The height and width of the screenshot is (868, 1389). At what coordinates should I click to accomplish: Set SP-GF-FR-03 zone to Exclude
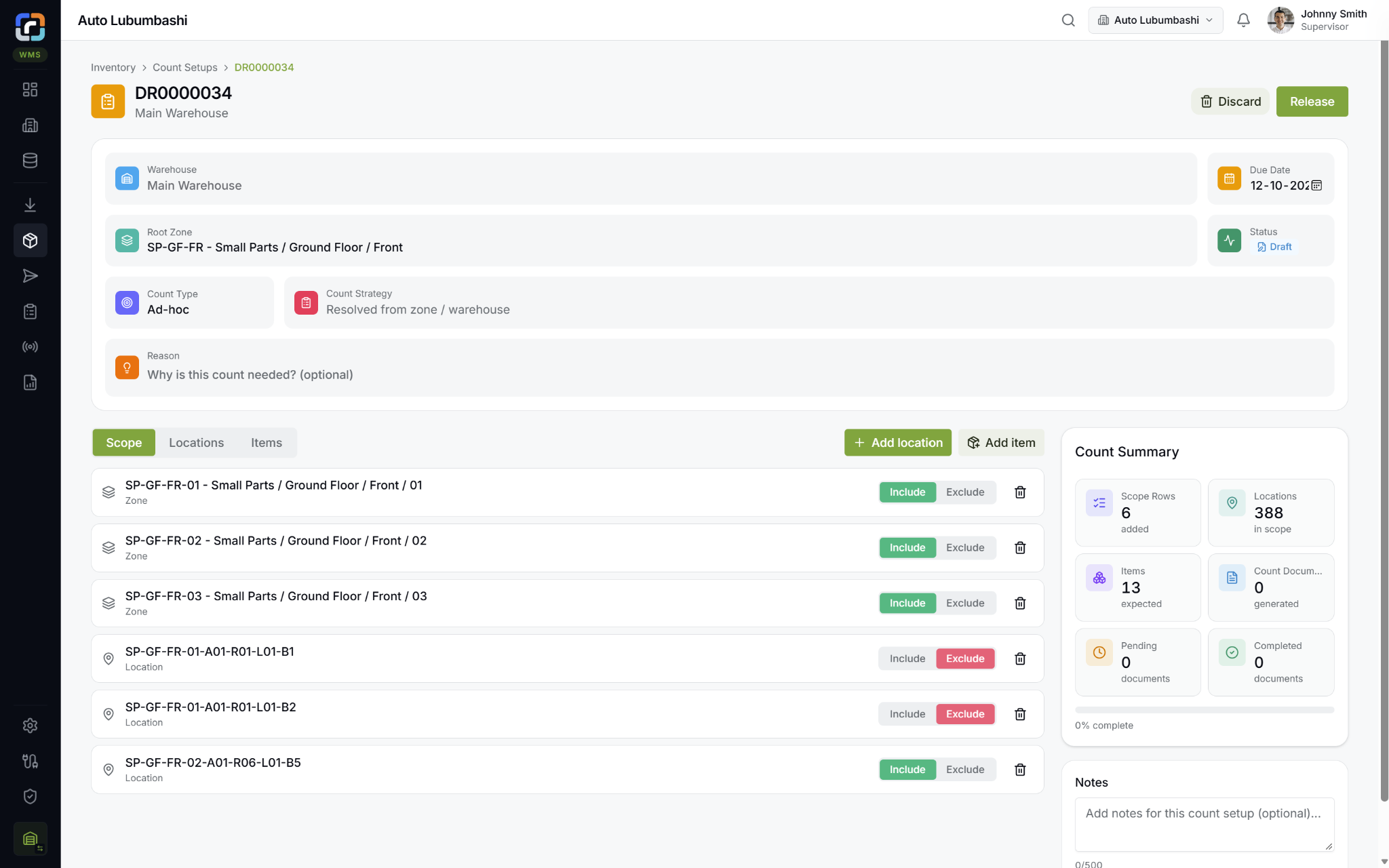point(965,604)
